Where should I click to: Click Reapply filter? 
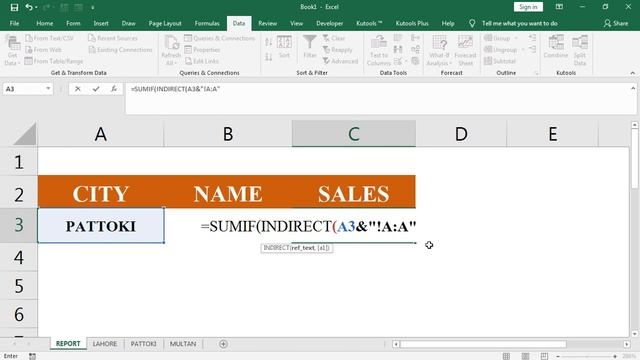click(x=338, y=49)
